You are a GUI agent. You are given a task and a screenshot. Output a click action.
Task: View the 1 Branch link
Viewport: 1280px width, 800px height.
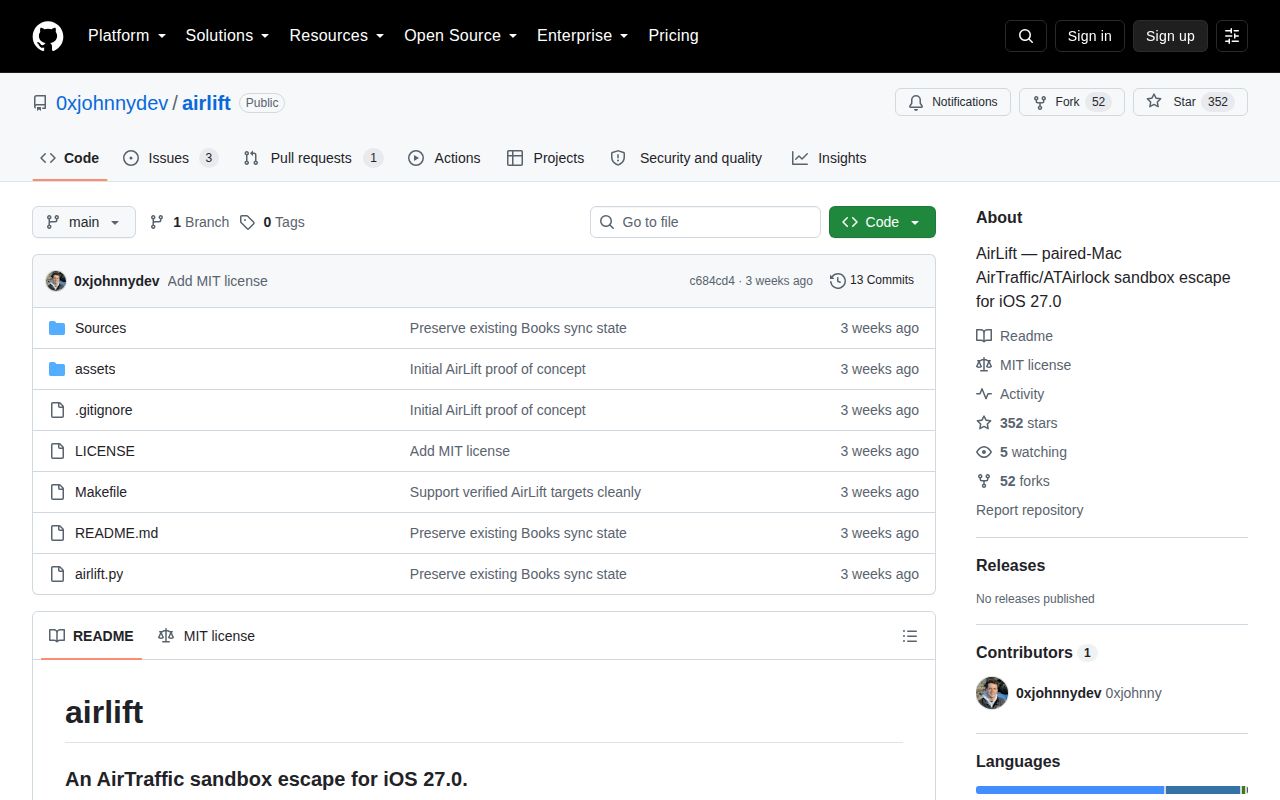tap(189, 222)
